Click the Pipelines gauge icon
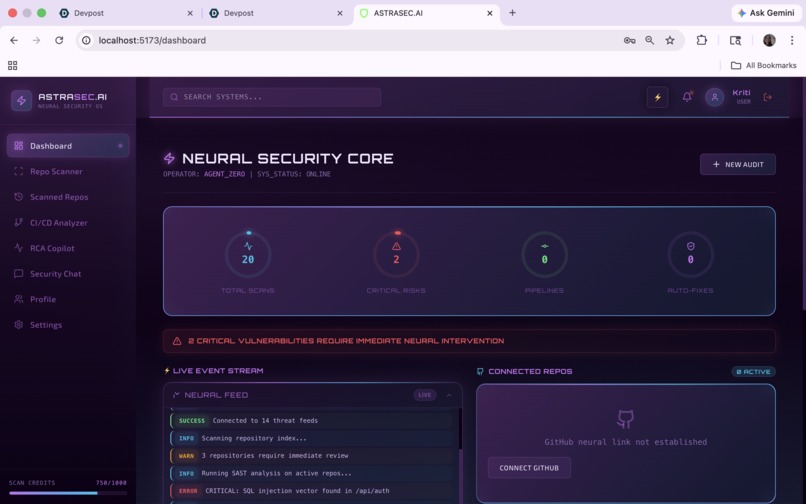 pyautogui.click(x=544, y=246)
